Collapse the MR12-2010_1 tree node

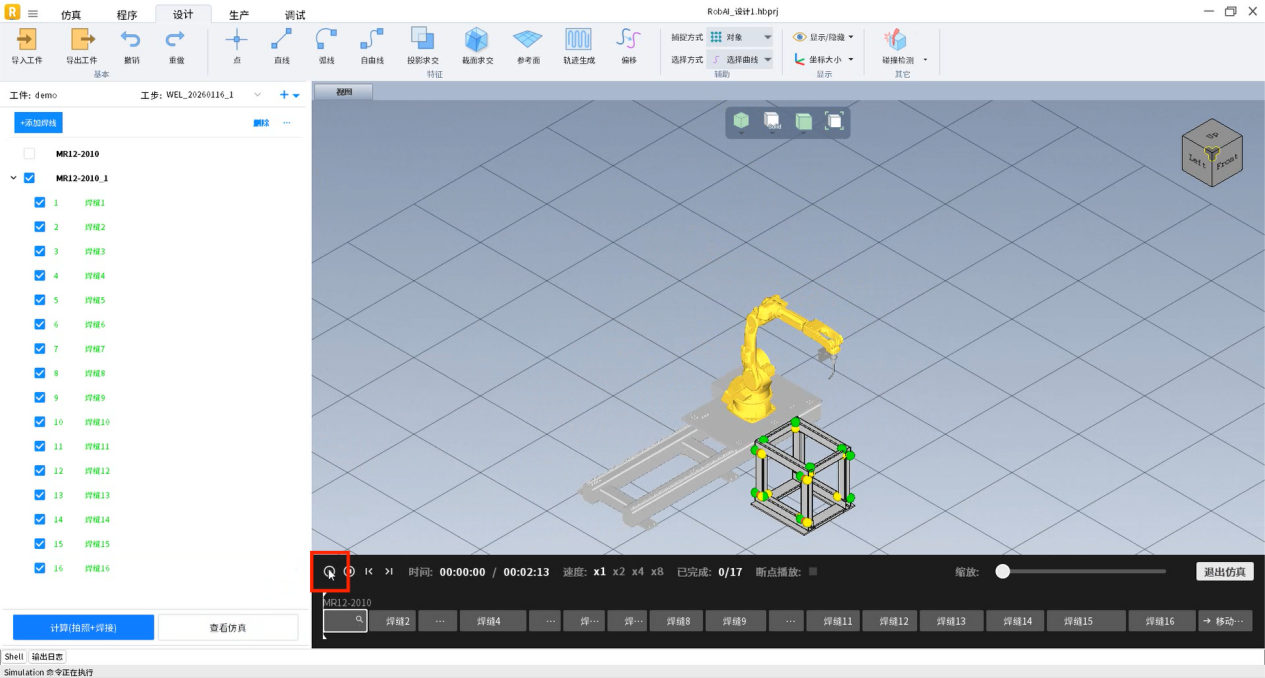[13, 178]
